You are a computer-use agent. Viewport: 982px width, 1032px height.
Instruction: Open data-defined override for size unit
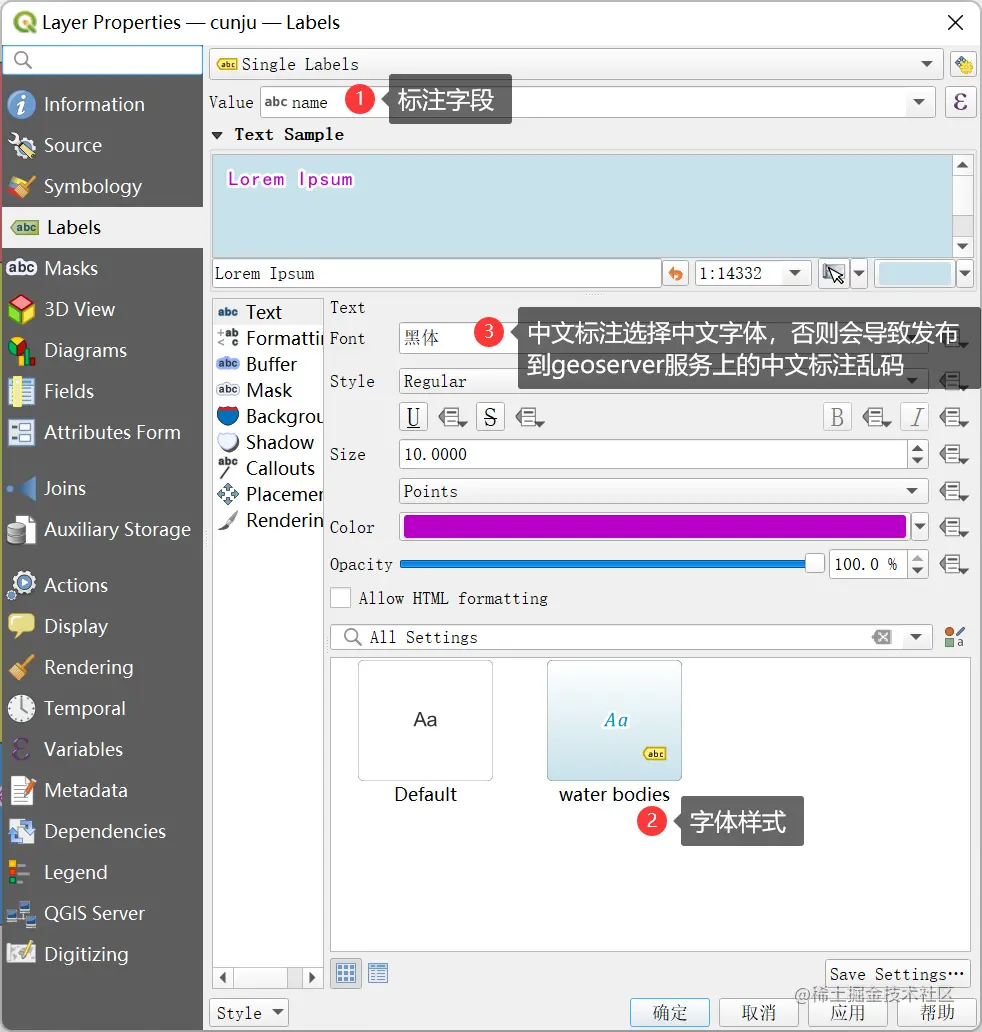pyautogui.click(x=954, y=491)
